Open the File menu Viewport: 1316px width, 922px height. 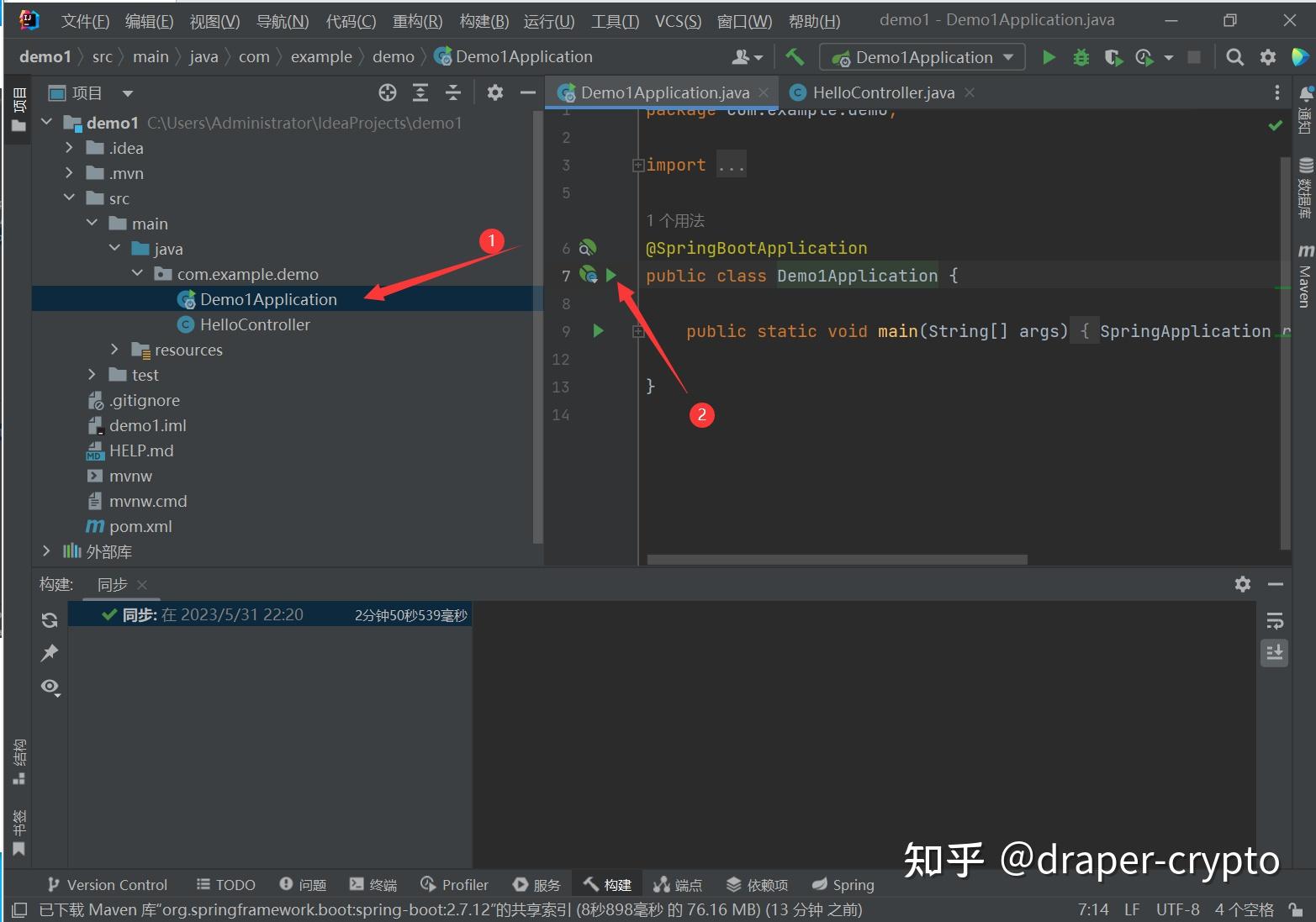click(86, 21)
